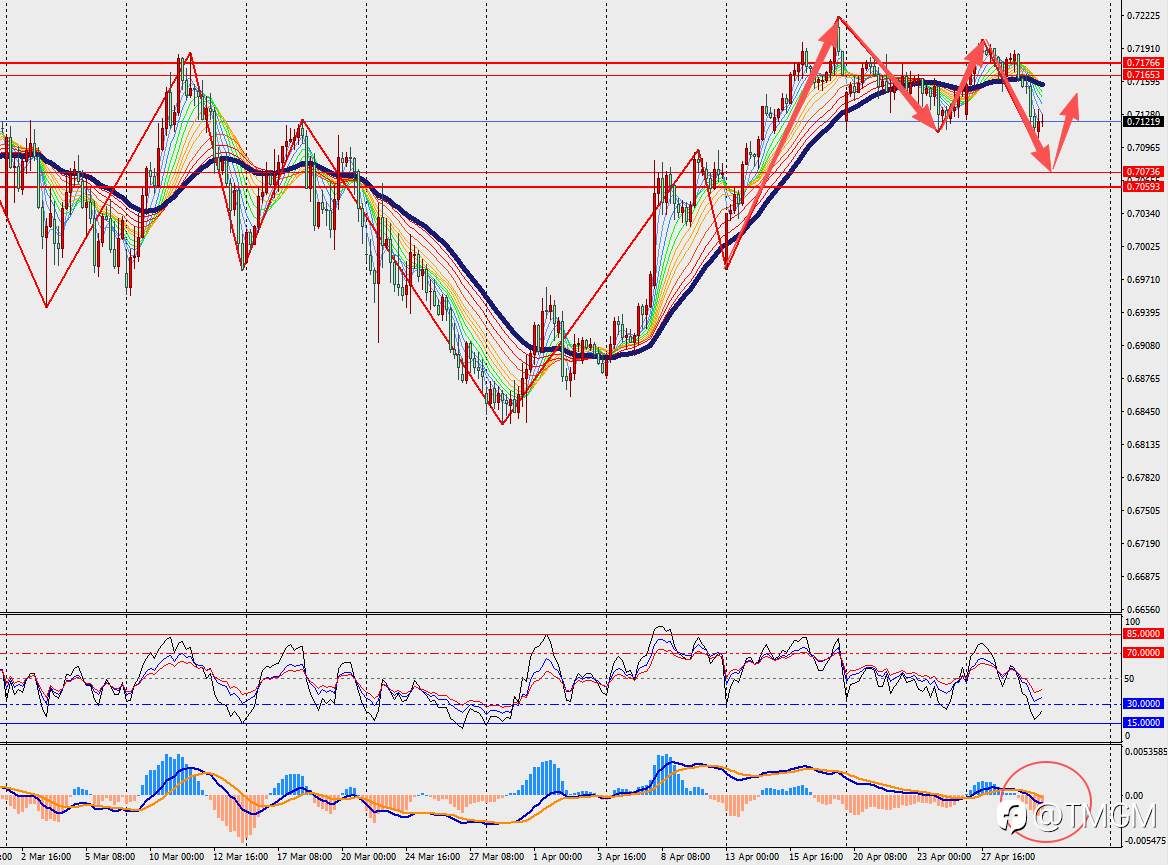Click the 0.69395 price axis label
1169x865 pixels.
coord(1143,312)
